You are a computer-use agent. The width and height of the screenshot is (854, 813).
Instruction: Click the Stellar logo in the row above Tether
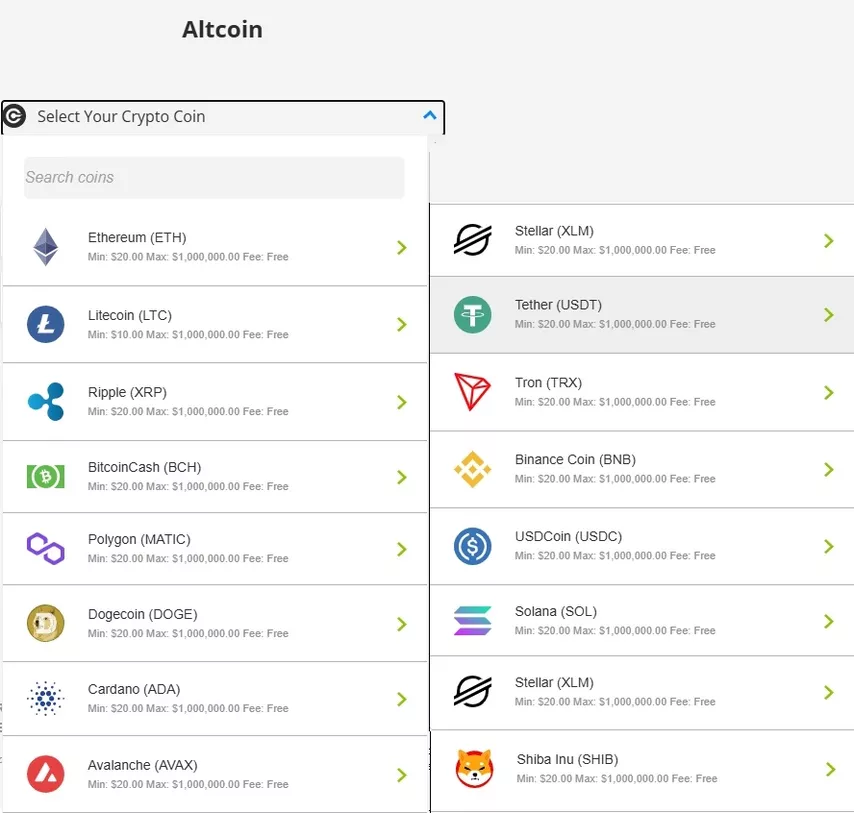(x=473, y=240)
